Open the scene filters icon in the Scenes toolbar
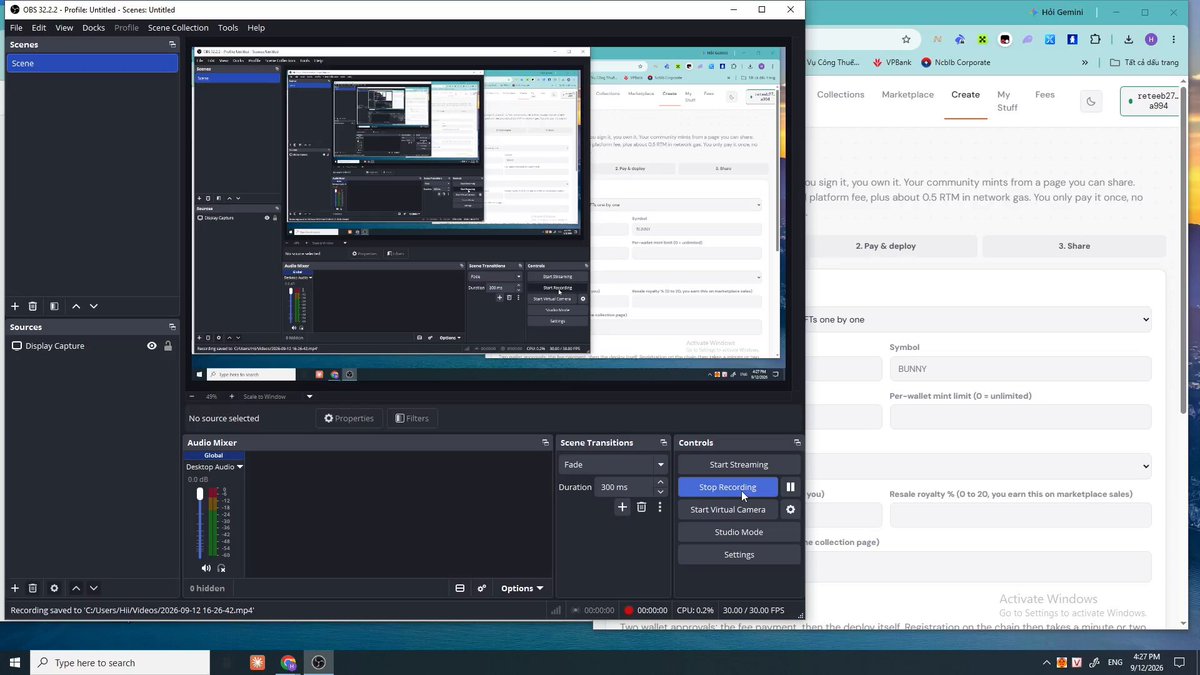Screen dimensions: 1200x675 pos(54,306)
